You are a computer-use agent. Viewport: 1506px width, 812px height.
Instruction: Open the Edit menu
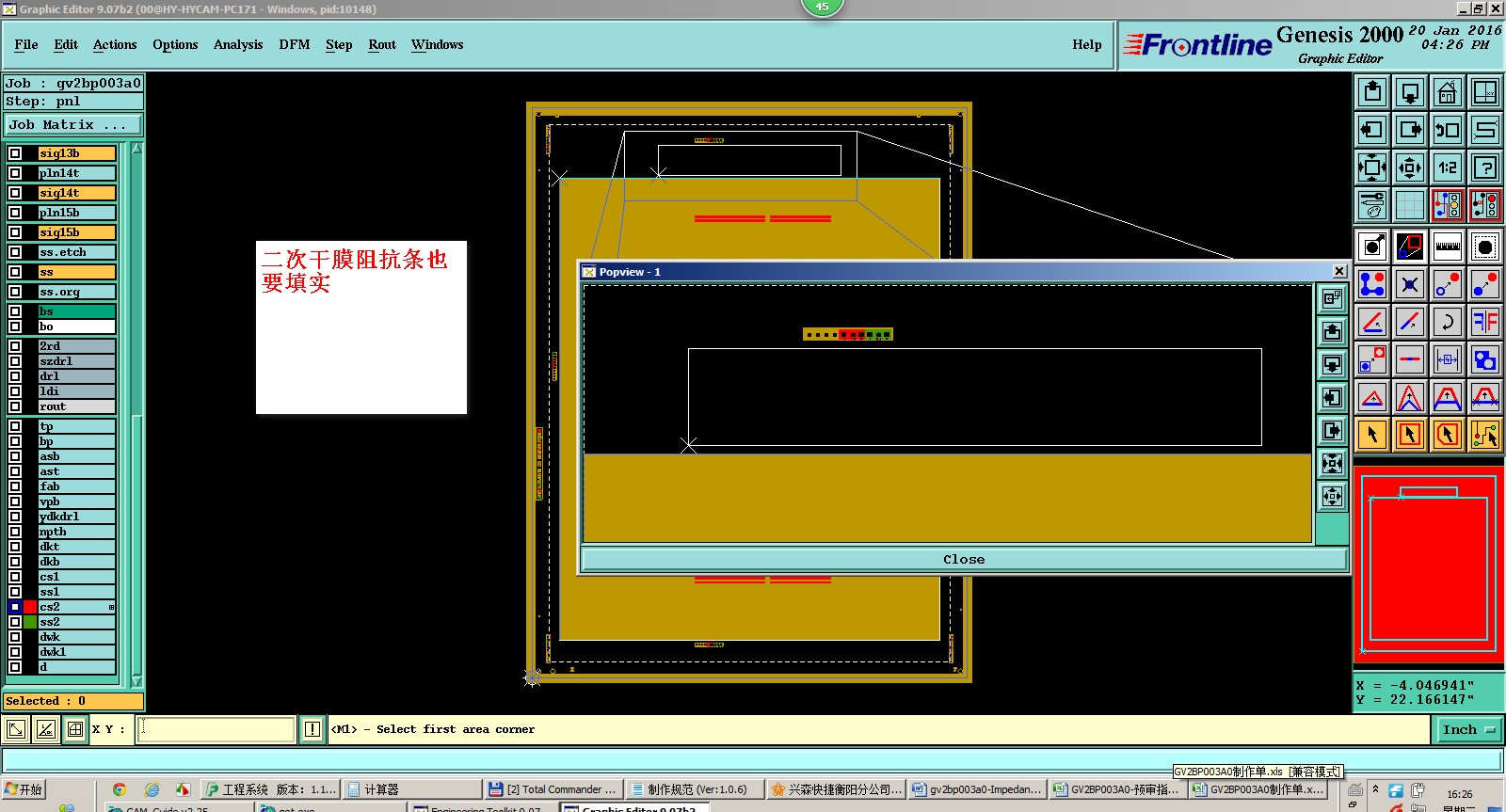[66, 44]
